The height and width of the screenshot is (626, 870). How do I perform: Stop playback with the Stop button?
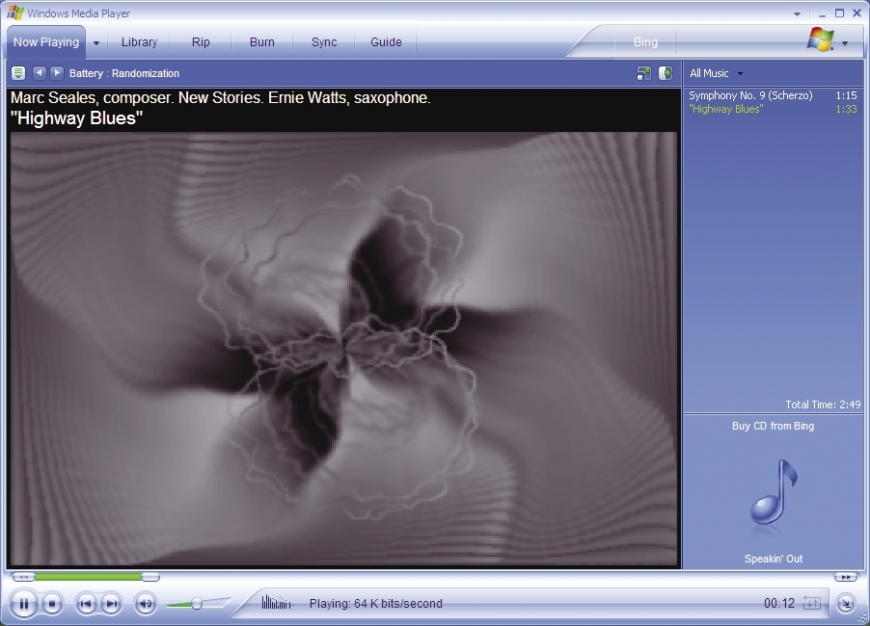click(x=52, y=604)
